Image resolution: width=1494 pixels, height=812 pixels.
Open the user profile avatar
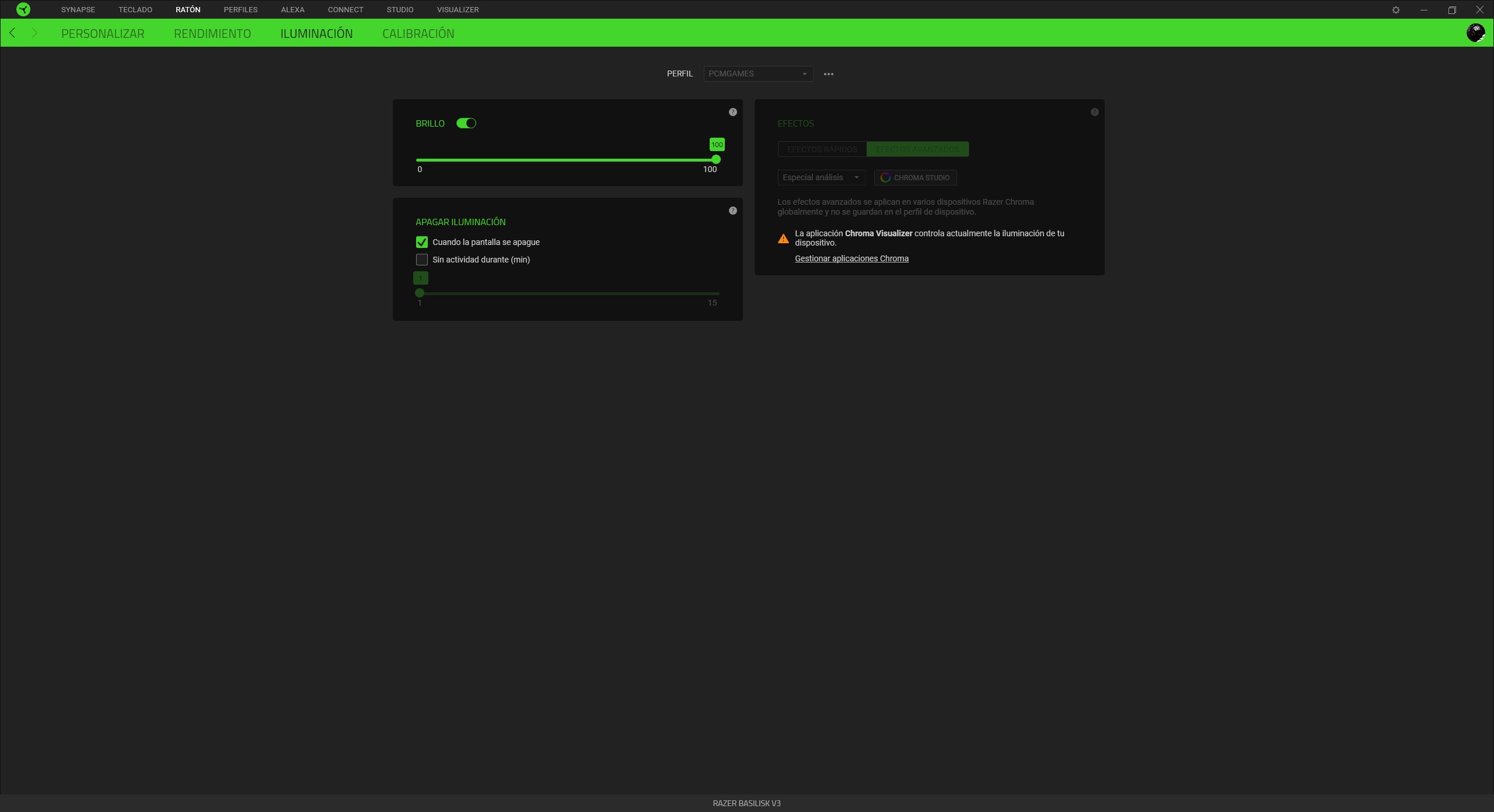1476,33
